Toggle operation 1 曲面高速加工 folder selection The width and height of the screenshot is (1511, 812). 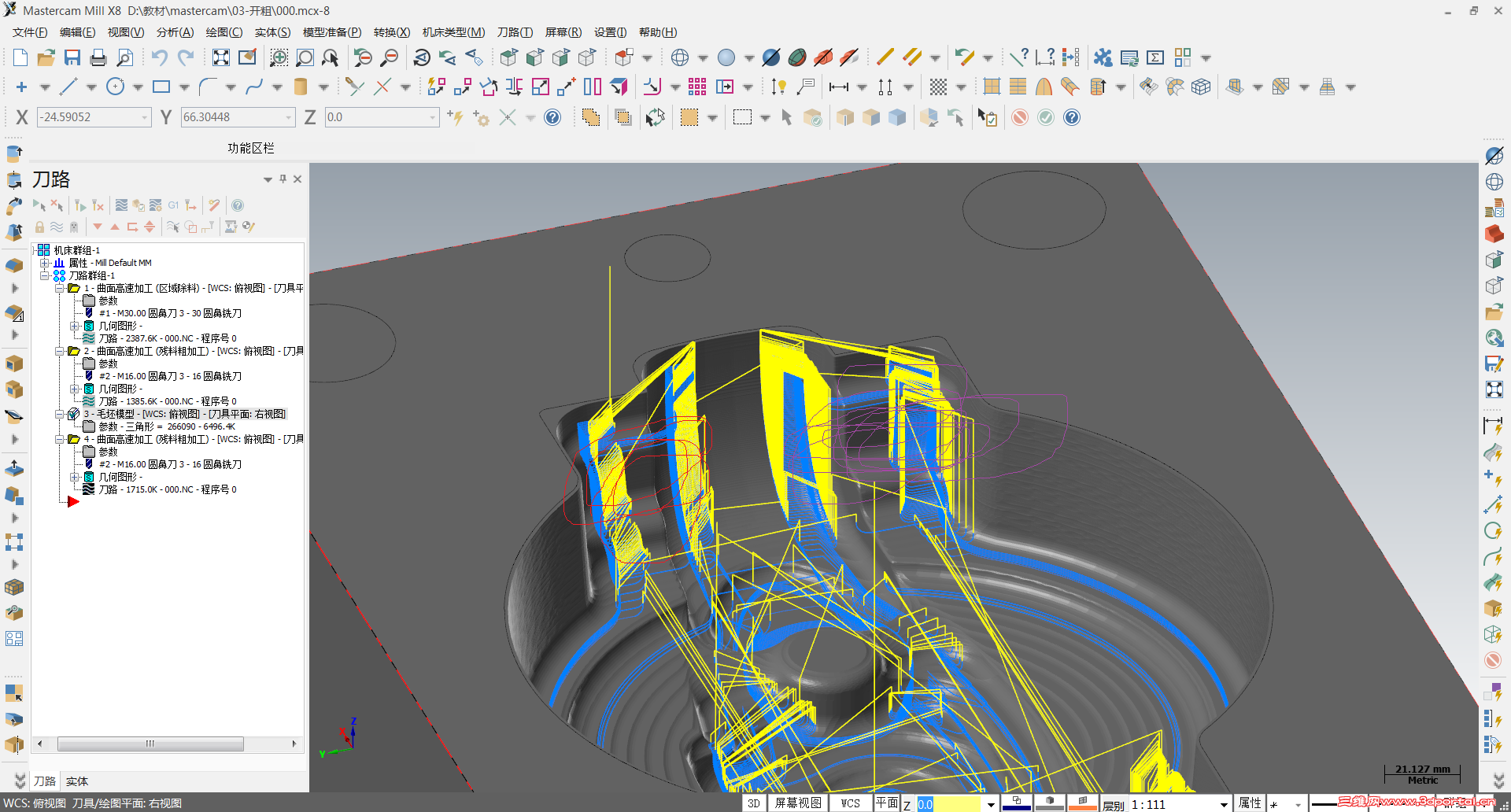pyautogui.click(x=73, y=288)
